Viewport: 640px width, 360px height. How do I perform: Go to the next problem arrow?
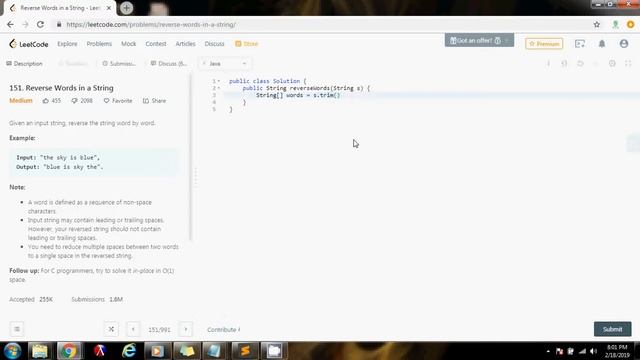pos(186,329)
